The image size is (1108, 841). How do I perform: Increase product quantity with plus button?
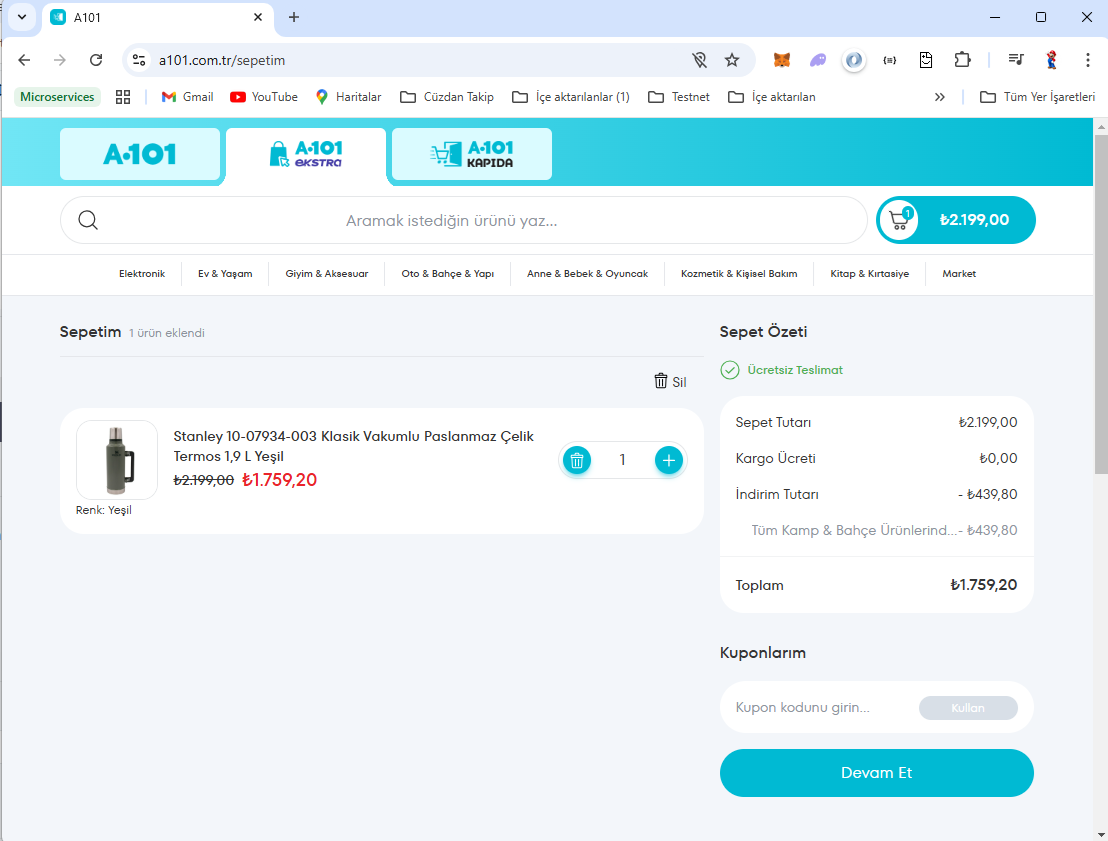(668, 461)
